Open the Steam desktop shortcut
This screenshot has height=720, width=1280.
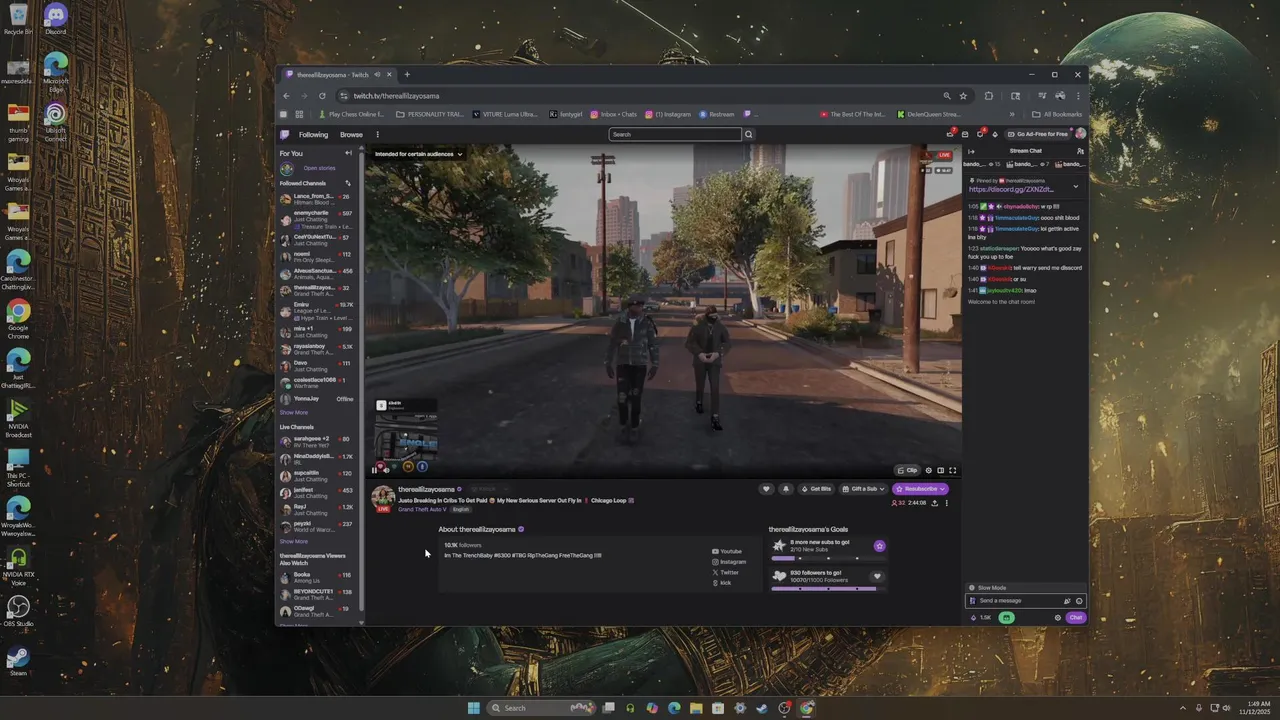(18, 661)
